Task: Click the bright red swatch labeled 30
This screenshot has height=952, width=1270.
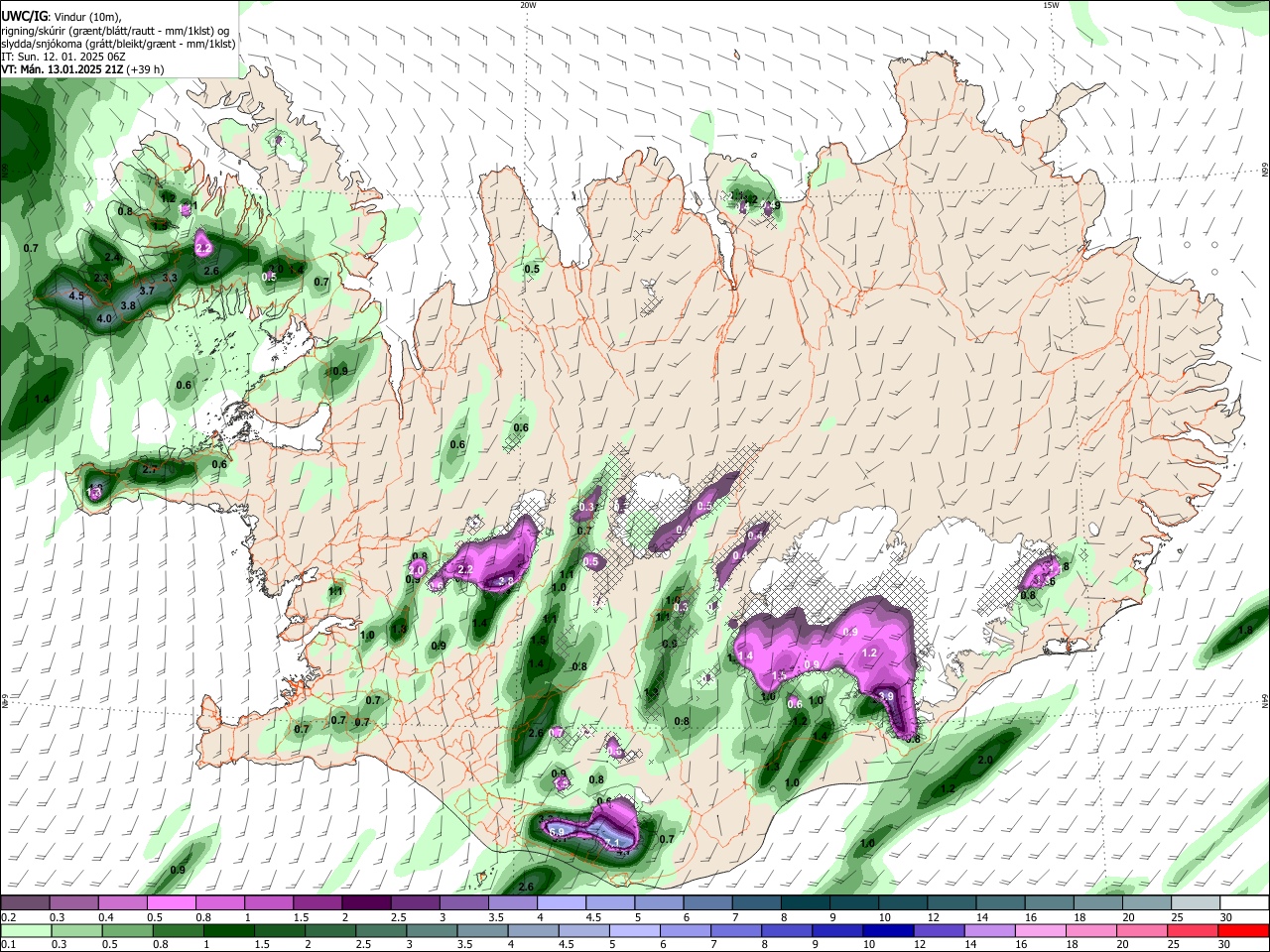Action: [x=1243, y=930]
